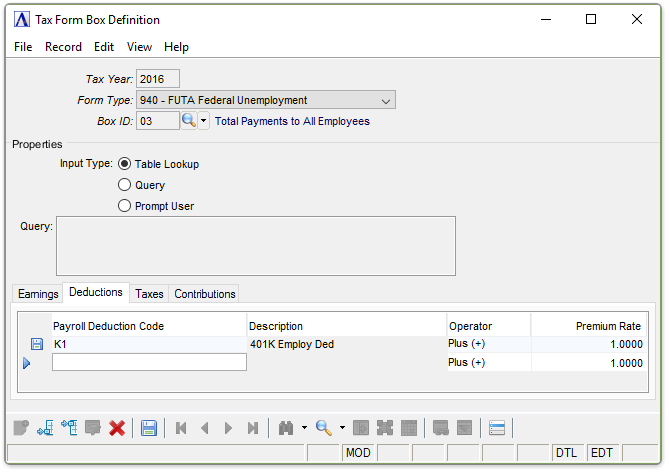Go to next record

pos(229,428)
